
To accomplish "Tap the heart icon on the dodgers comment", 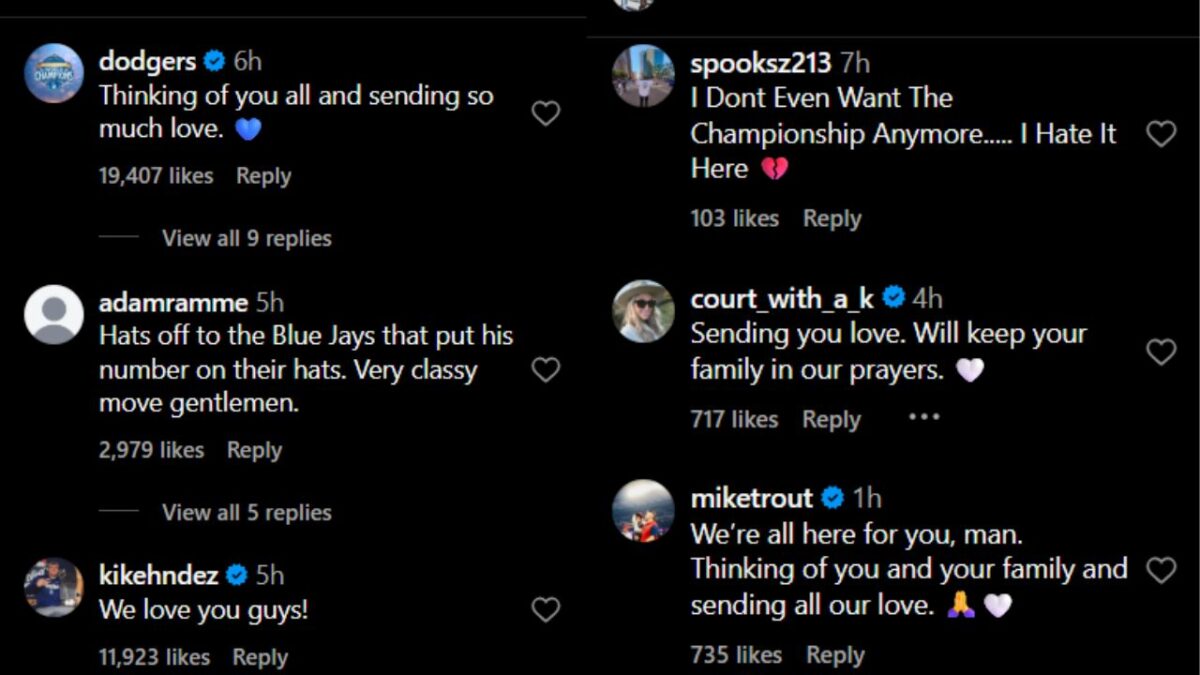I will tap(545, 113).
